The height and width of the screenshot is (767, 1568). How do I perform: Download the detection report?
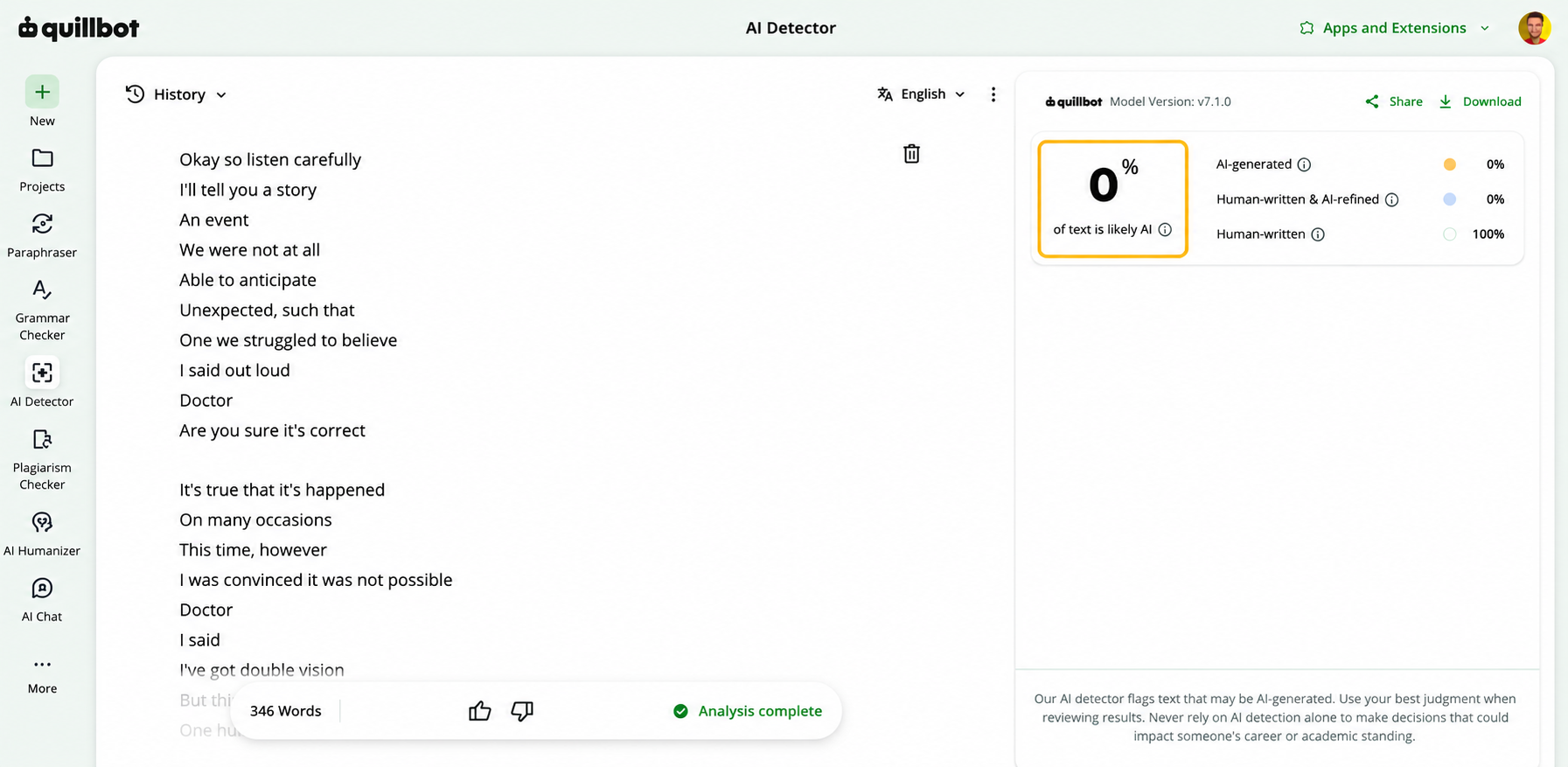coord(1480,101)
